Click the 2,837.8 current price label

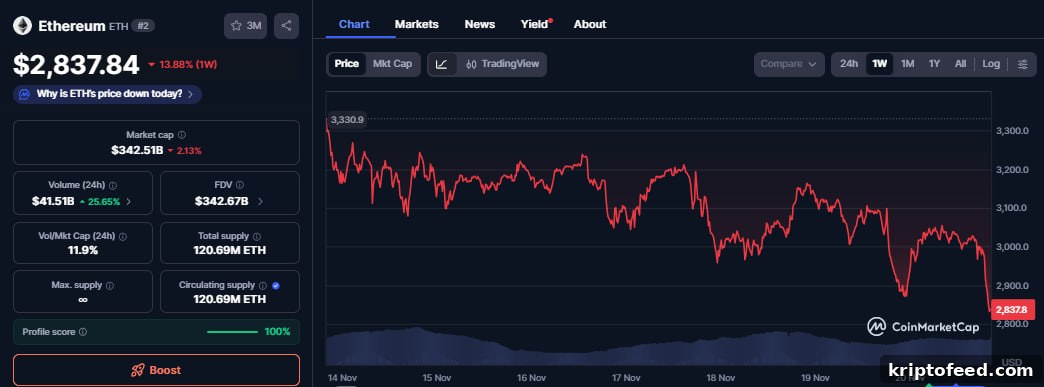coord(1013,310)
